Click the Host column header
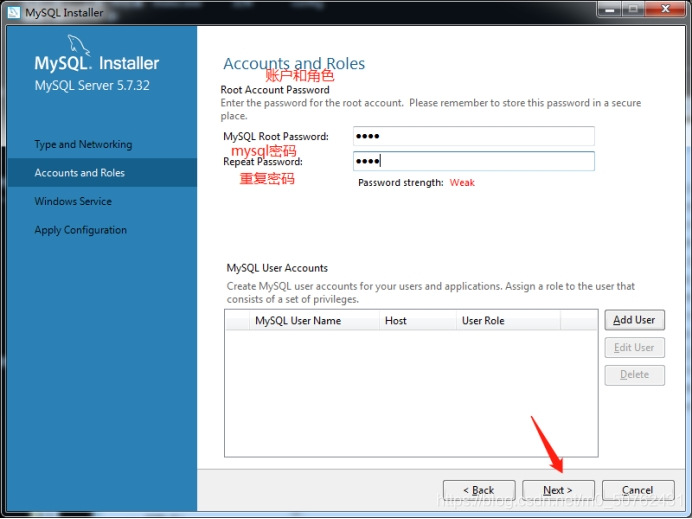Screen dimensions: 692x519 click(417, 321)
